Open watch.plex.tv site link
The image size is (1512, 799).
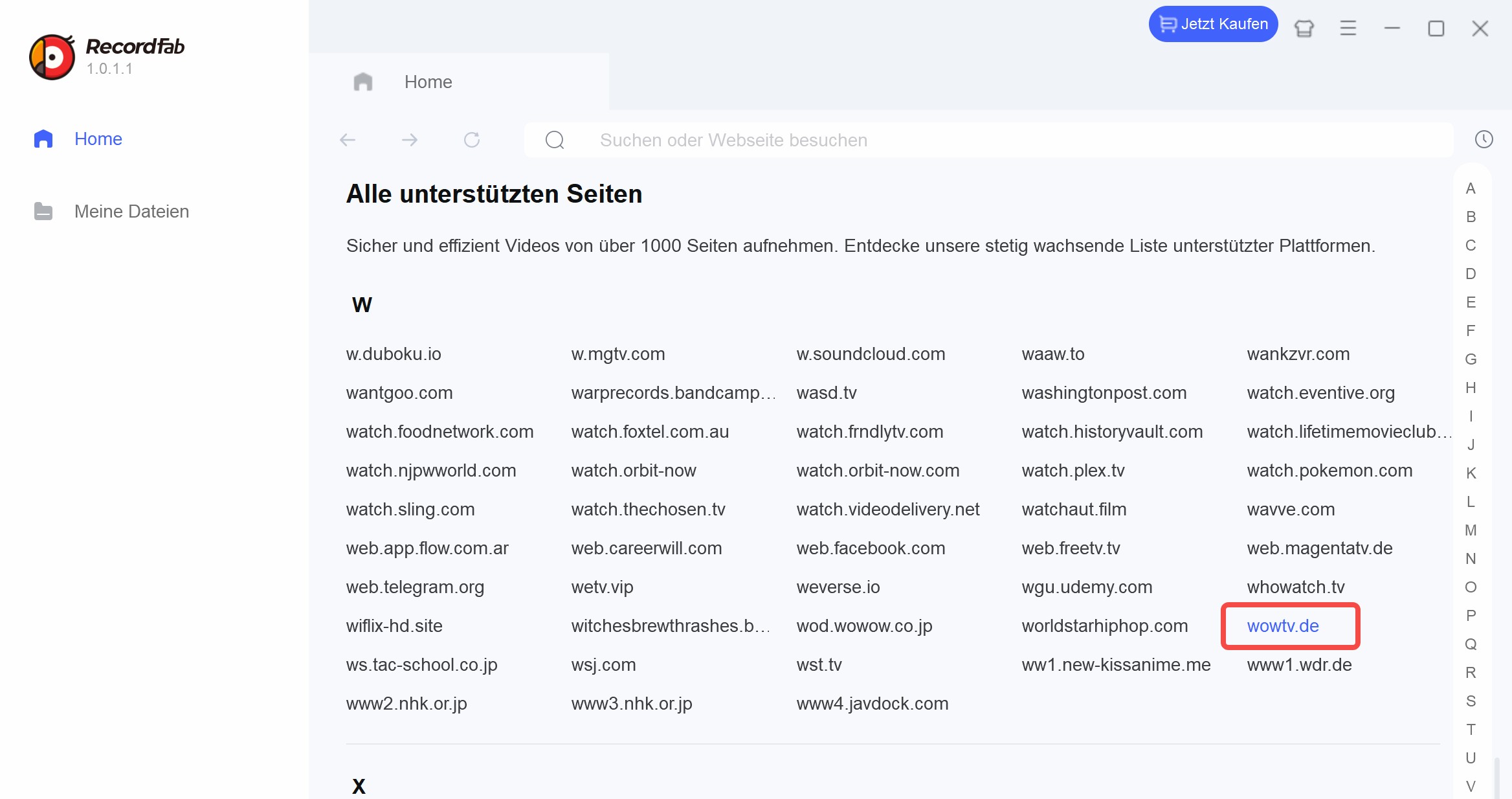[1073, 471]
